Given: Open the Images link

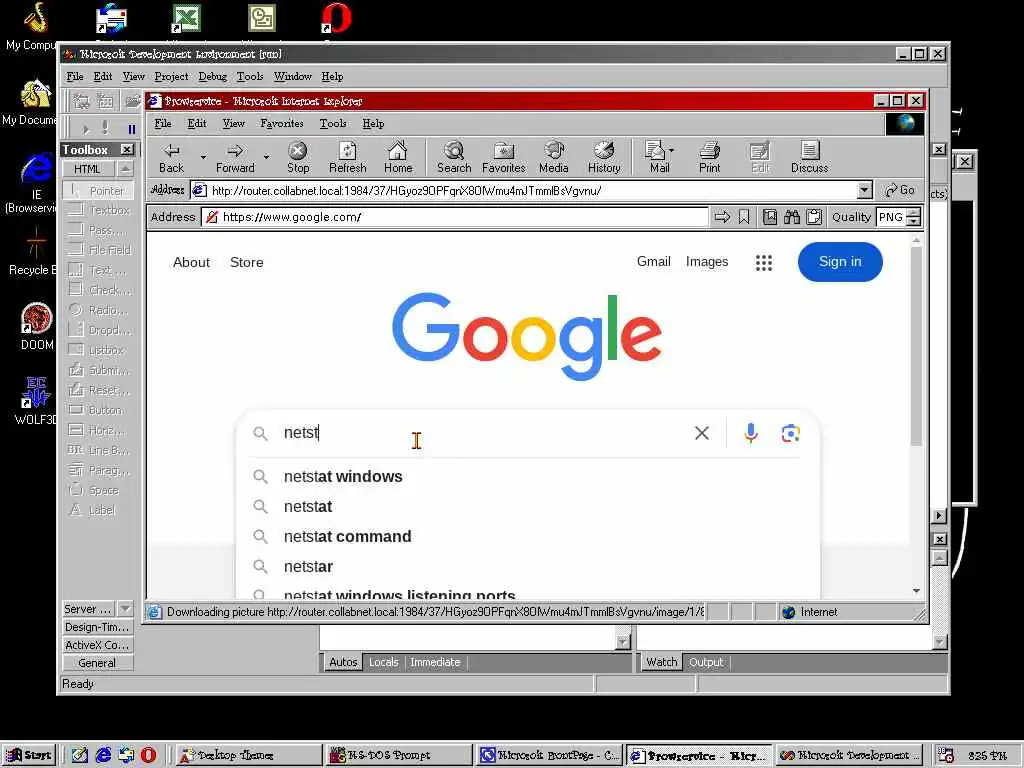Looking at the screenshot, I should click(x=707, y=262).
